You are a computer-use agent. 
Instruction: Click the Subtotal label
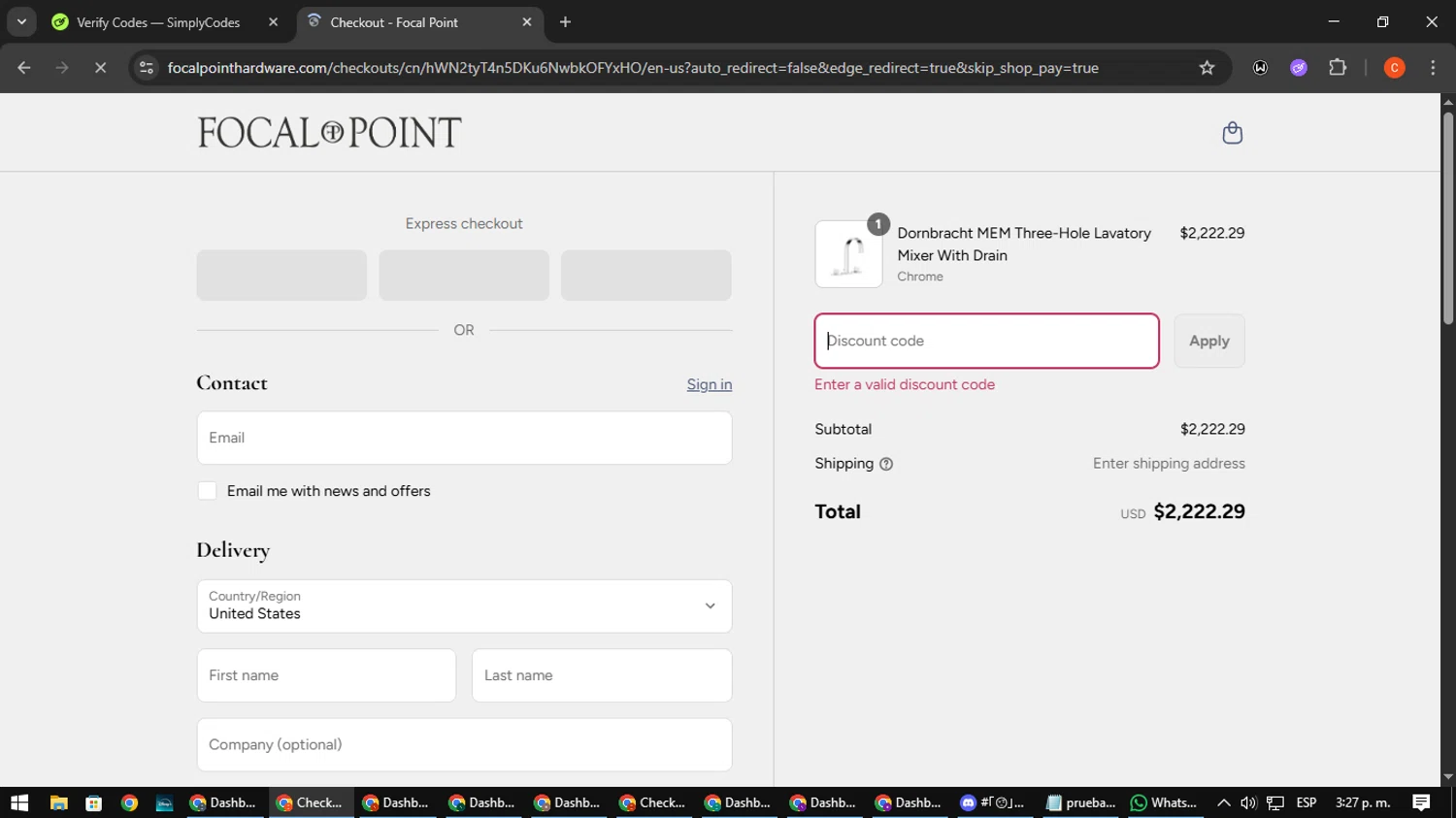pyautogui.click(x=843, y=429)
